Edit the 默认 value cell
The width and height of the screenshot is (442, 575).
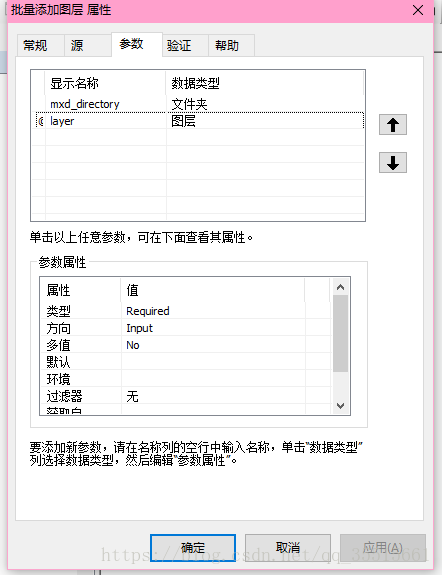[x=213, y=362]
